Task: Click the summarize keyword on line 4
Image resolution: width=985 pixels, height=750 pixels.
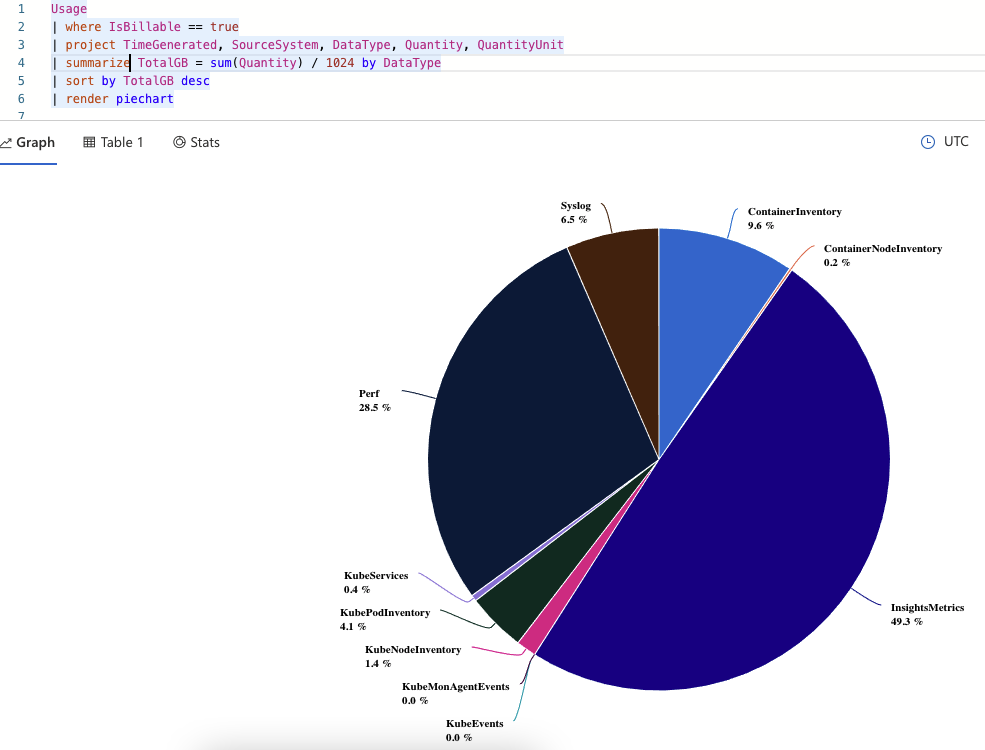Action: (x=97, y=62)
